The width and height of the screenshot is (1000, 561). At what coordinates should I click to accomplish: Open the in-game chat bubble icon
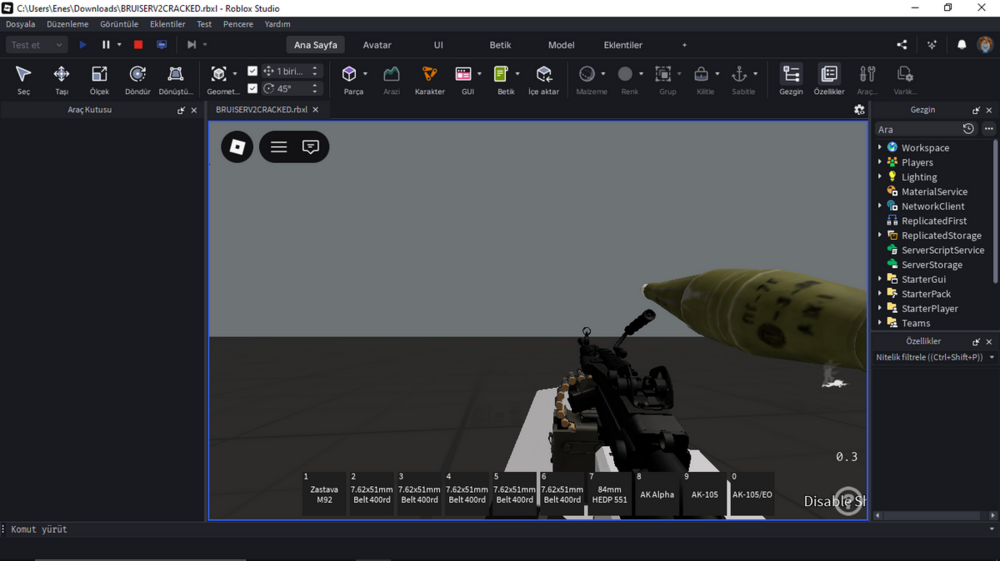[x=311, y=147]
